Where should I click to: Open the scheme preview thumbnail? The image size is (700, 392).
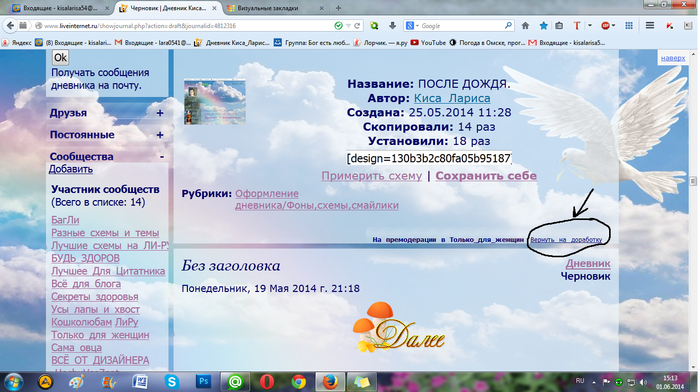pos(215,102)
